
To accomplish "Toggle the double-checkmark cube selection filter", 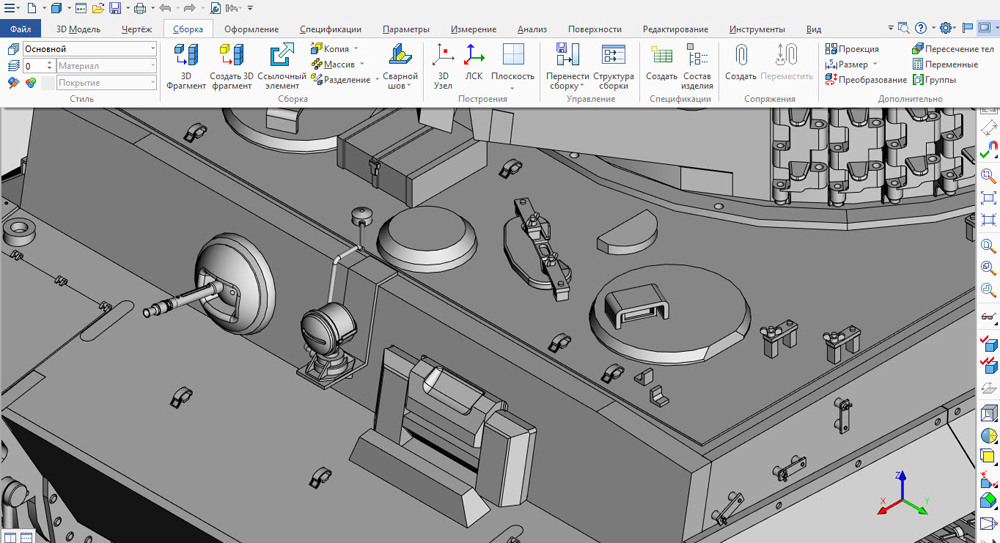I will coord(989,365).
